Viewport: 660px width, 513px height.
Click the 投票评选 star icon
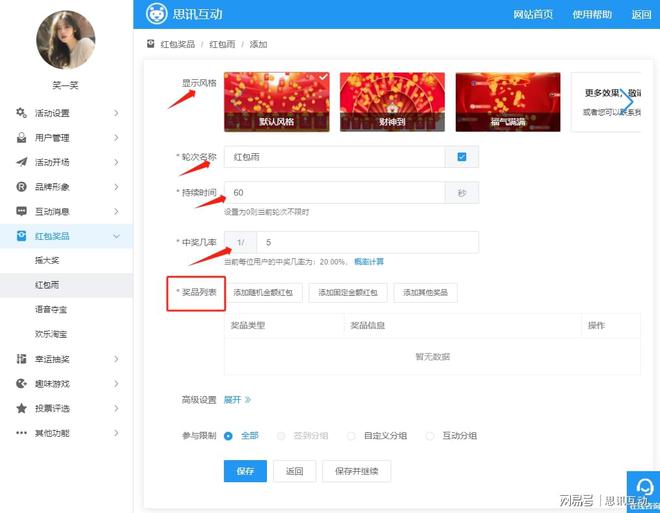[22, 408]
